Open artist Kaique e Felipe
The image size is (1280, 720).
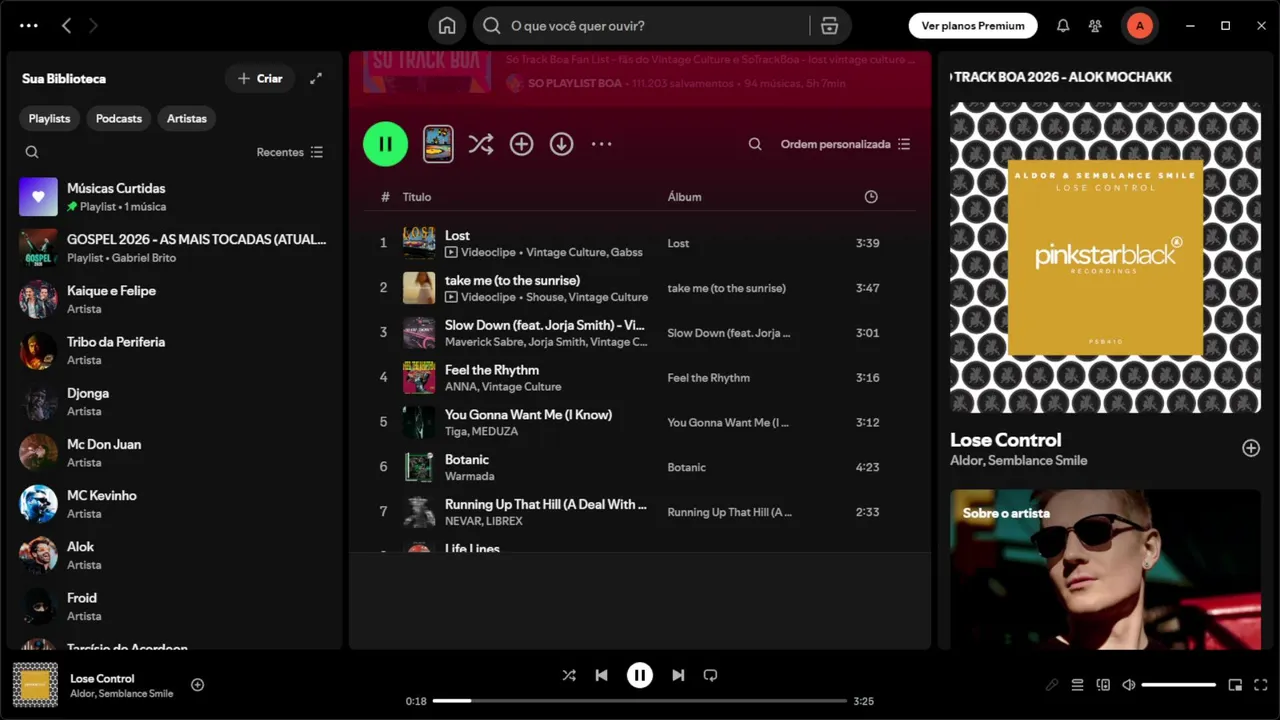click(x=175, y=299)
